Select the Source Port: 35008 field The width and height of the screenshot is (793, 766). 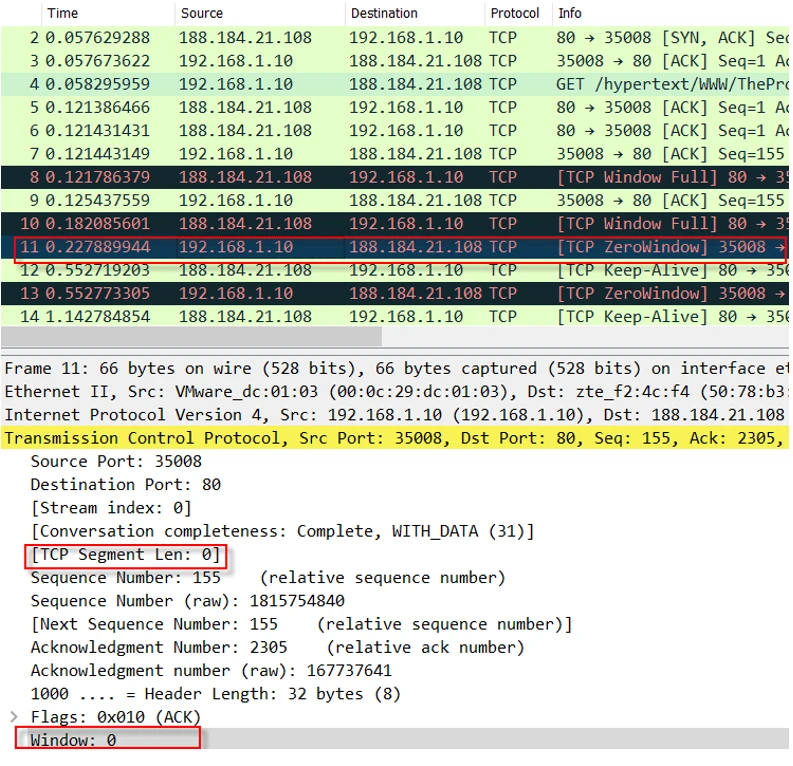pyautogui.click(x=116, y=461)
